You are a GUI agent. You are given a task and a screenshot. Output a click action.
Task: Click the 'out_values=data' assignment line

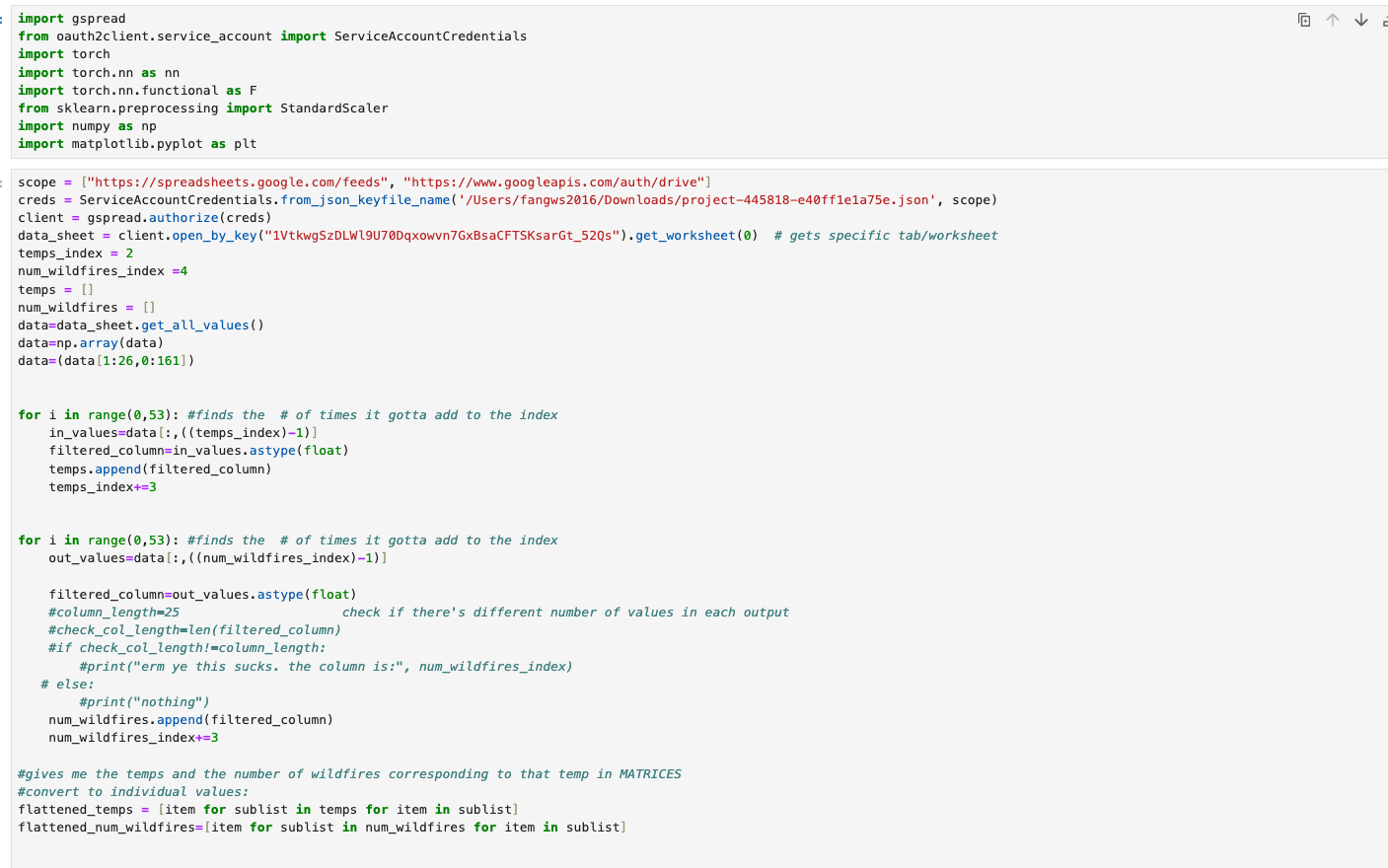click(x=218, y=558)
